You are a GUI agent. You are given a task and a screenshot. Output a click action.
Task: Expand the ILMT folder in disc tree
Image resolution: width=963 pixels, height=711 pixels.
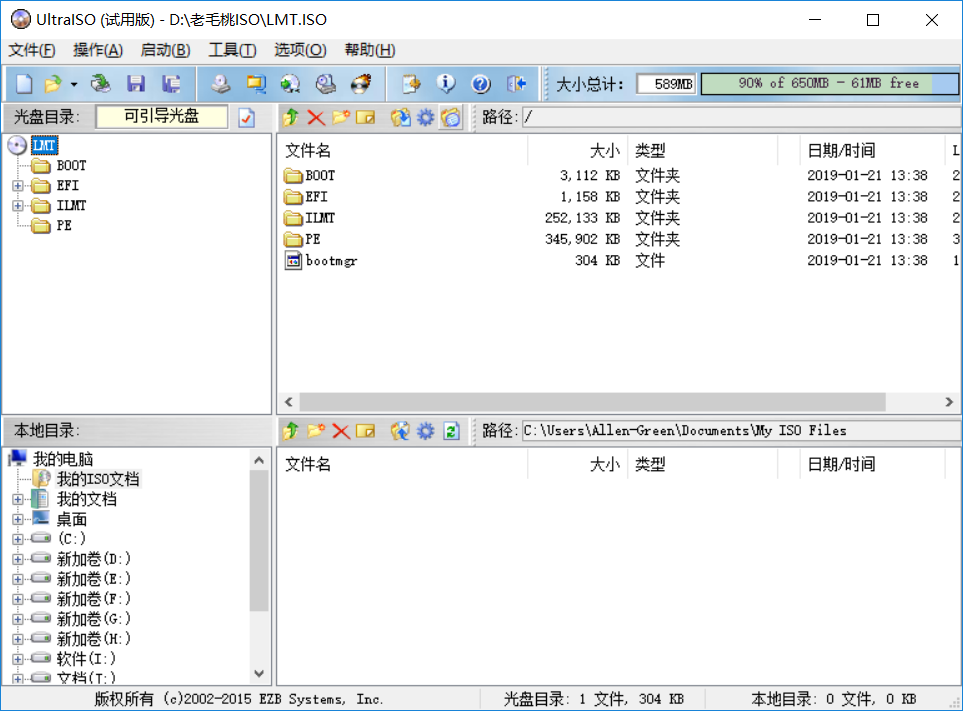(18, 206)
